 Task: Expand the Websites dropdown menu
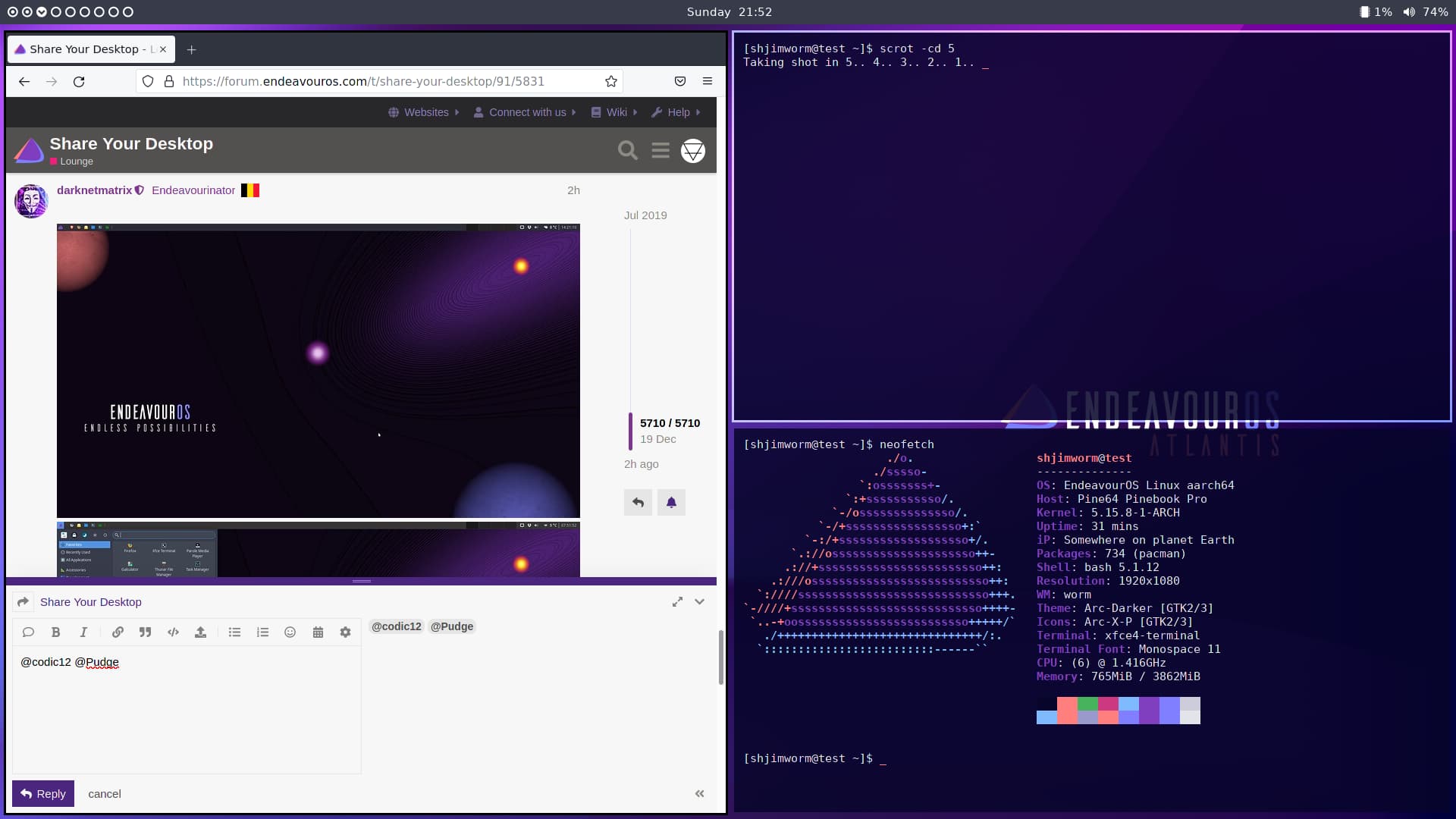pyautogui.click(x=424, y=112)
